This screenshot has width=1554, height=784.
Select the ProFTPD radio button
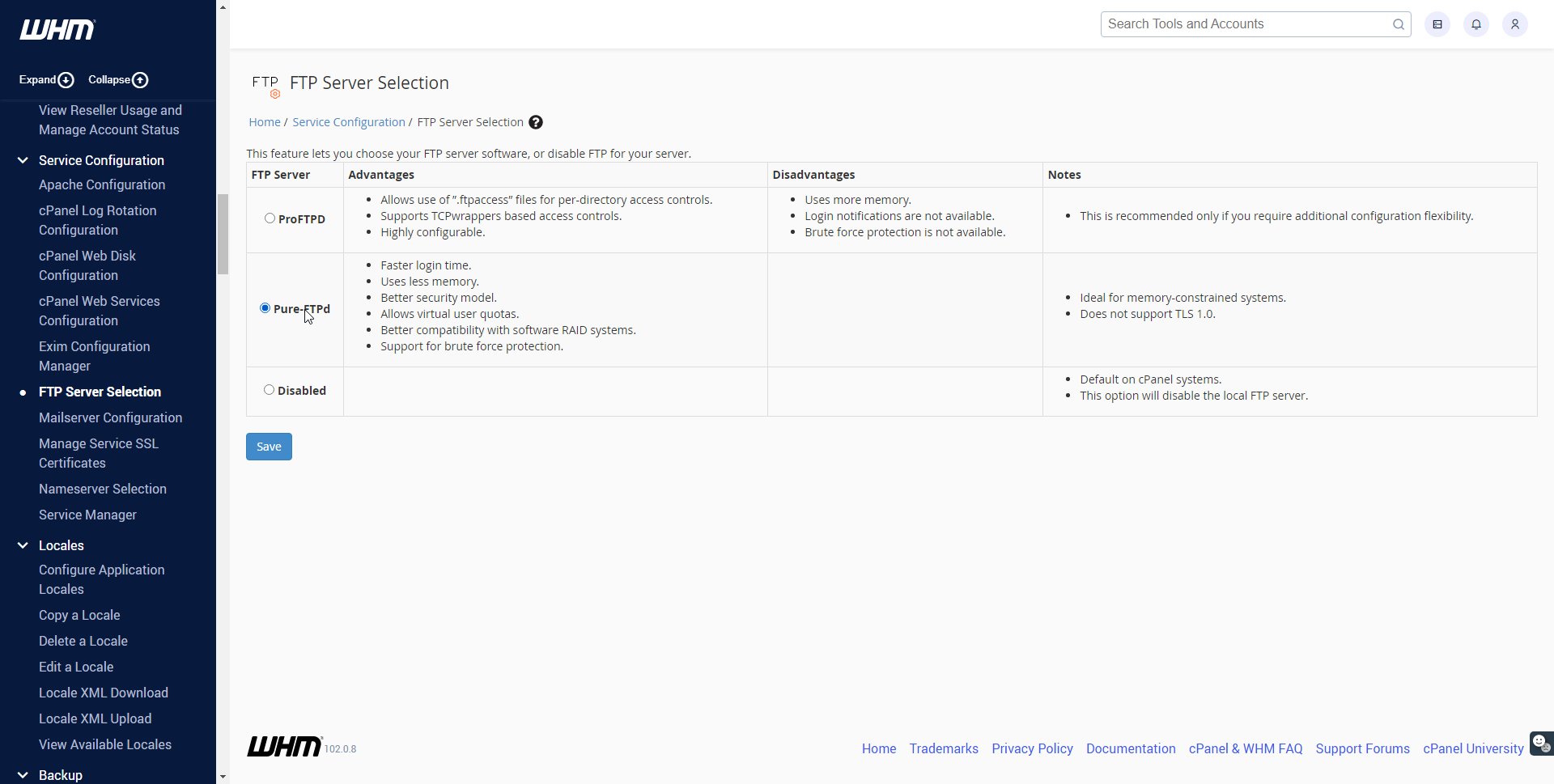[270, 218]
